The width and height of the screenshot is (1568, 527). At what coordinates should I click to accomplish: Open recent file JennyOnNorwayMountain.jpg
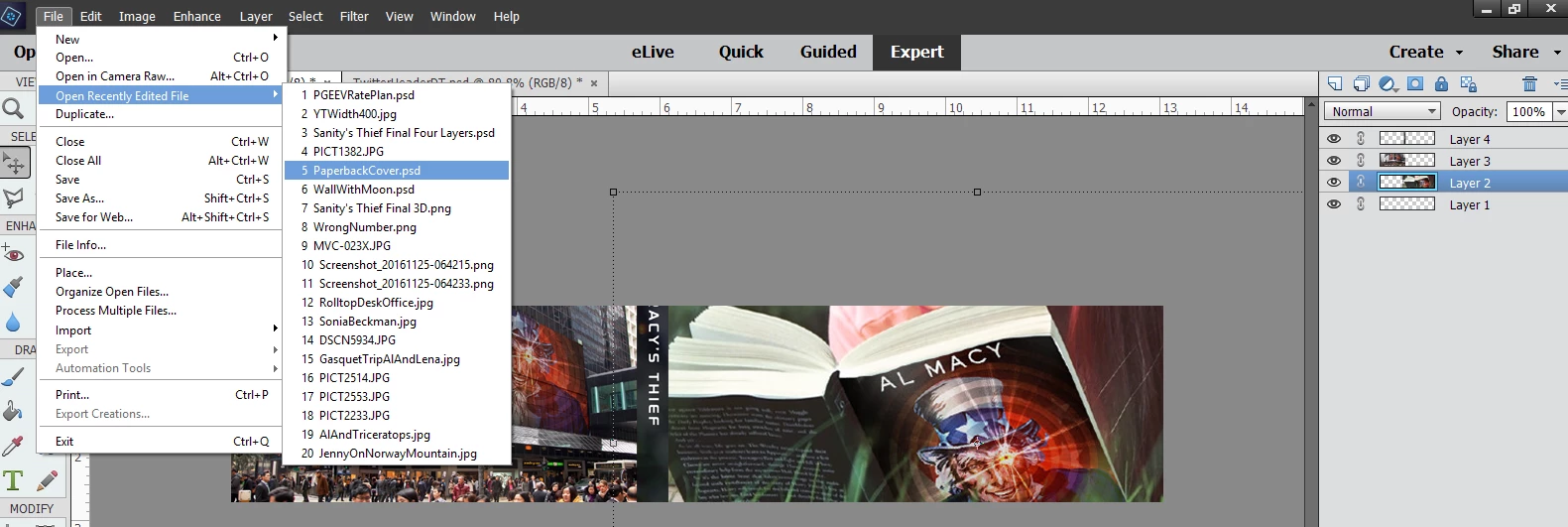point(397,454)
